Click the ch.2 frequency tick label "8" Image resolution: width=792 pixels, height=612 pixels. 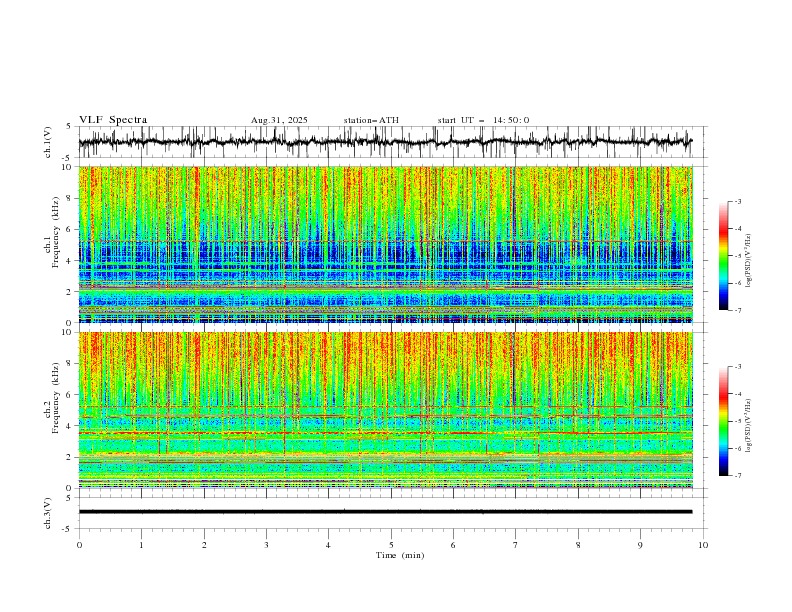[x=70, y=364]
